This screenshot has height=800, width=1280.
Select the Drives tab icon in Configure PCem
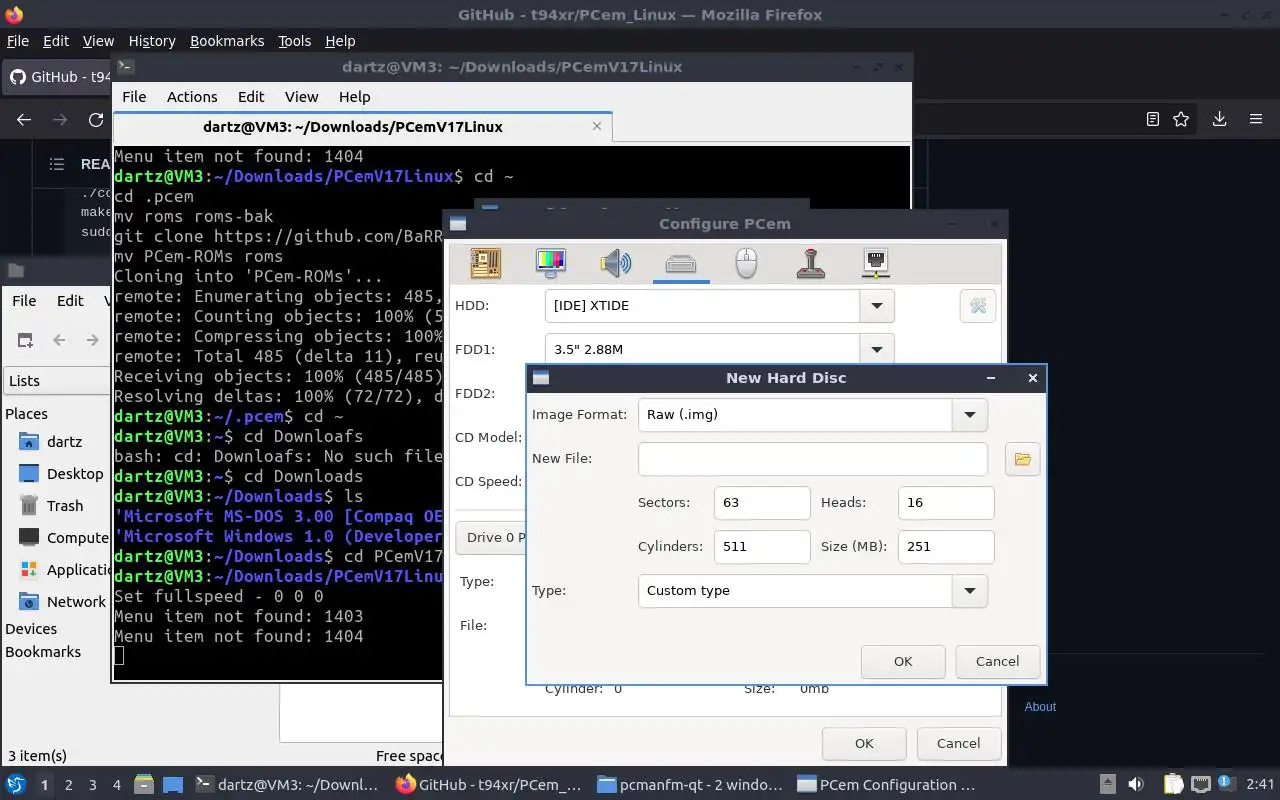pyautogui.click(x=681, y=263)
